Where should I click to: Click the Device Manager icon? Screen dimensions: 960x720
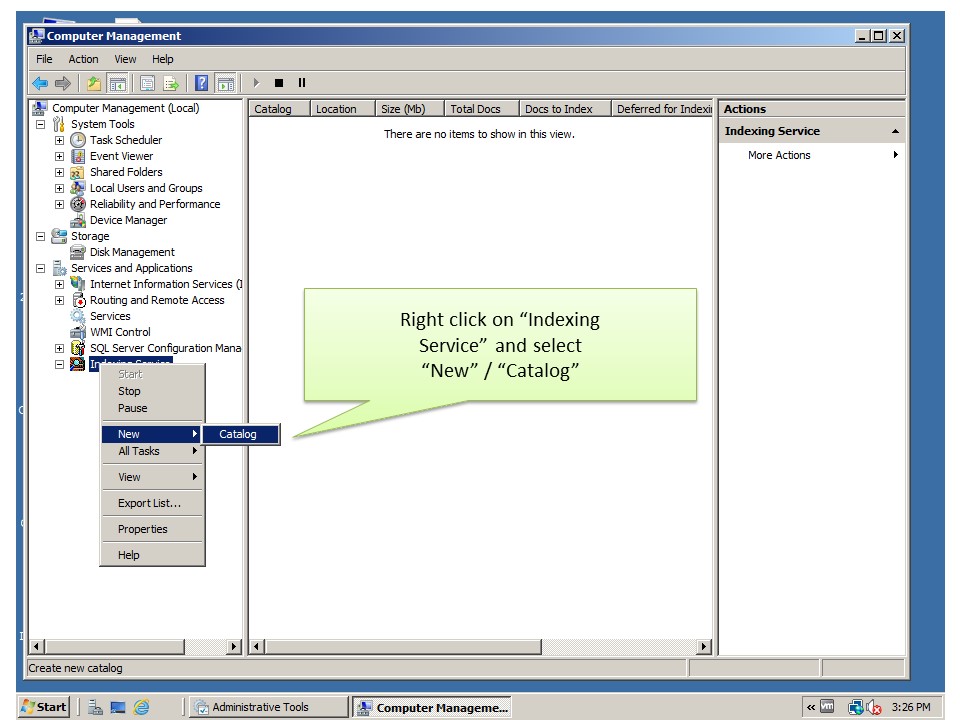click(78, 220)
